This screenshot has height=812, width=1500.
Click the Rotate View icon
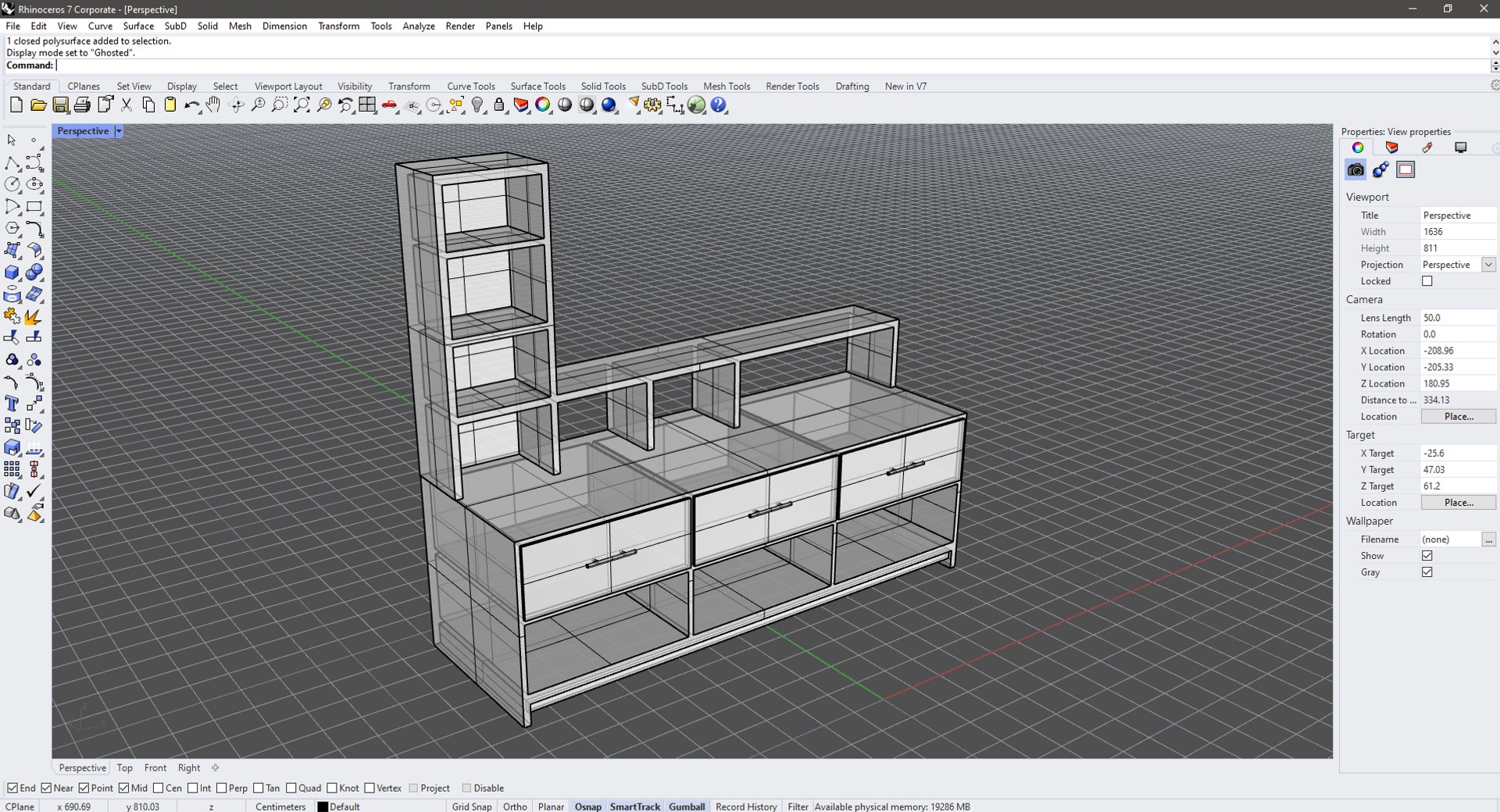236,105
